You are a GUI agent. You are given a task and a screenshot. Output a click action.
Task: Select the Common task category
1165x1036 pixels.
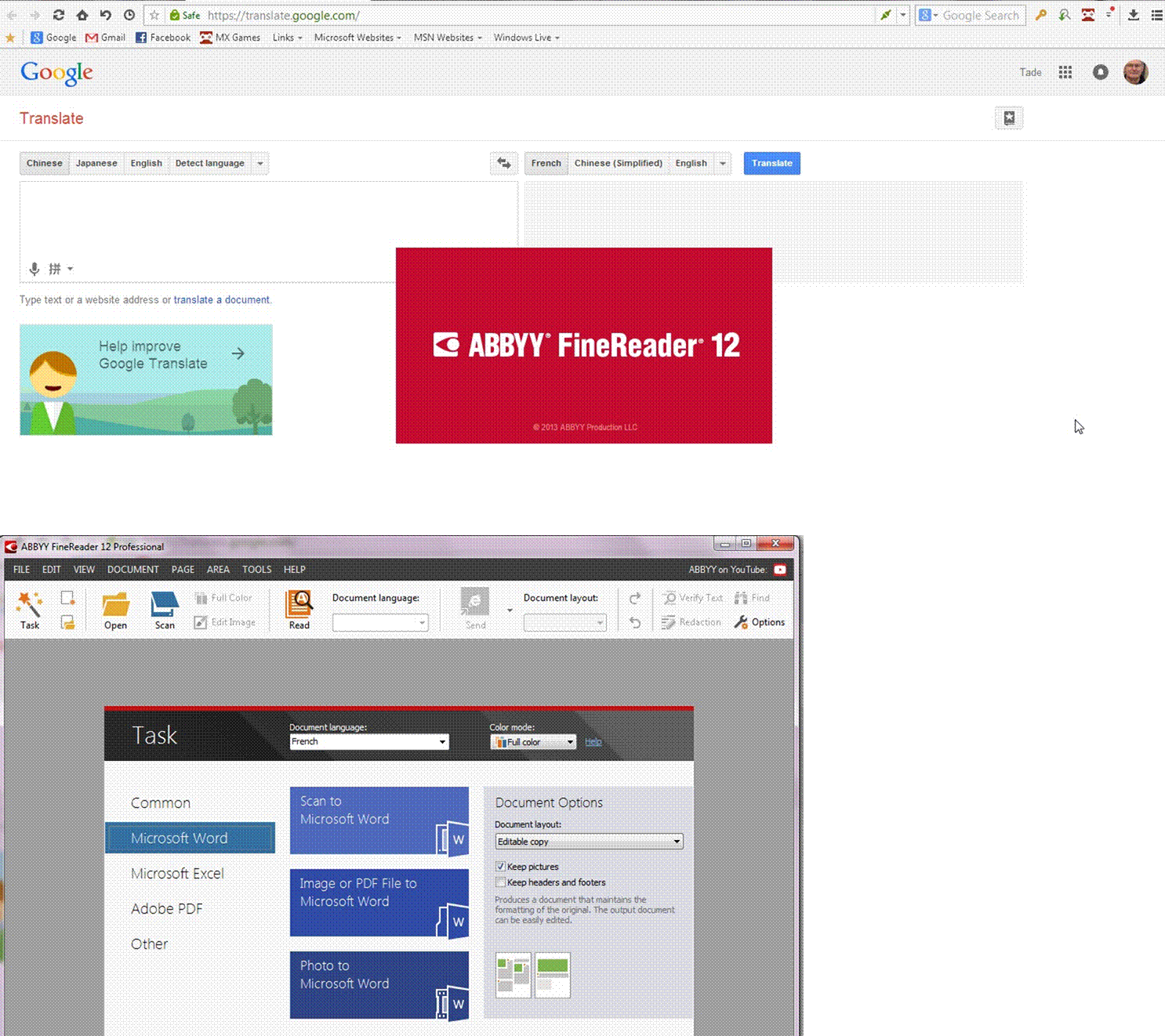pyautogui.click(x=161, y=803)
